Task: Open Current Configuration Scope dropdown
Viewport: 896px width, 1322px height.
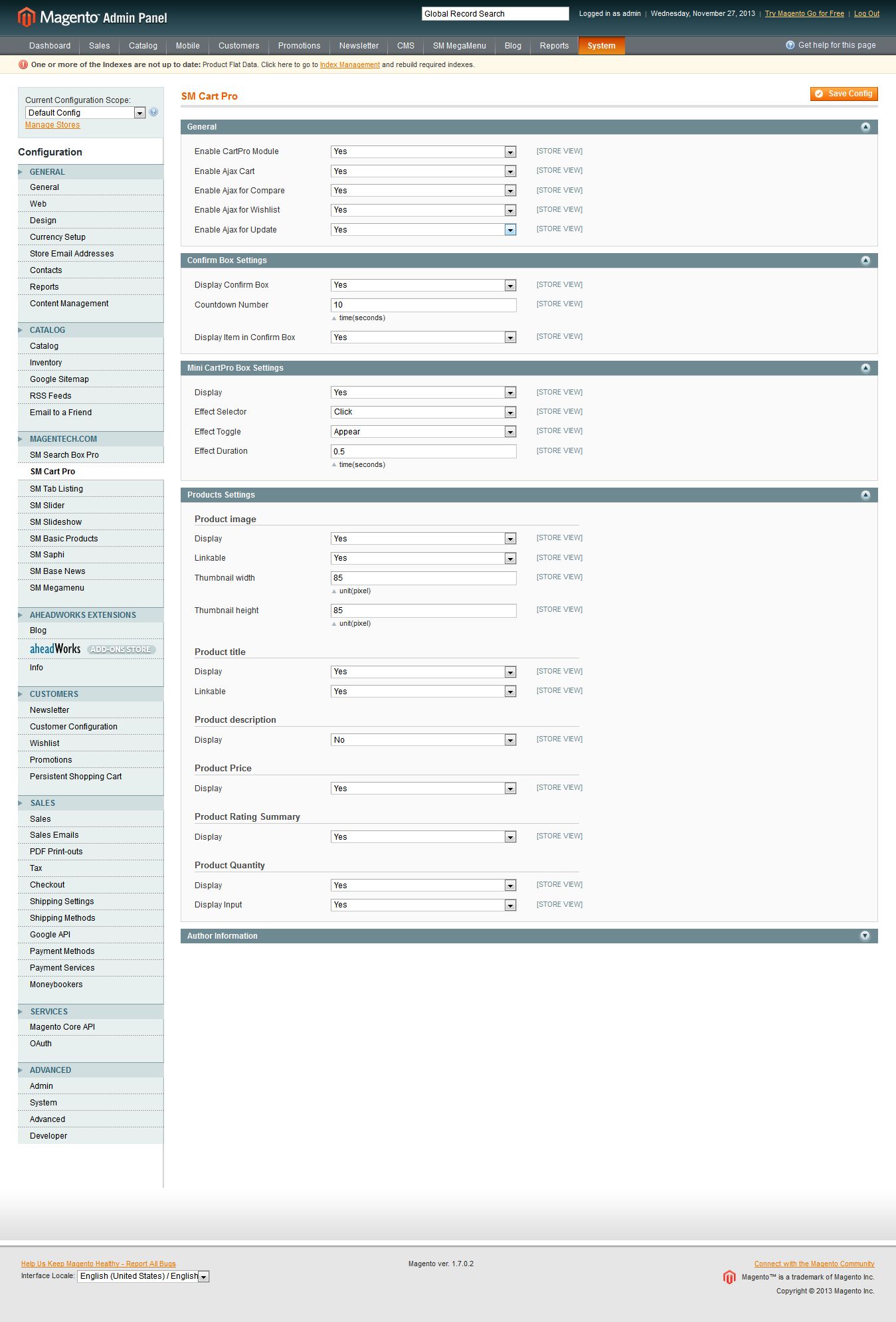Action: click(x=85, y=113)
